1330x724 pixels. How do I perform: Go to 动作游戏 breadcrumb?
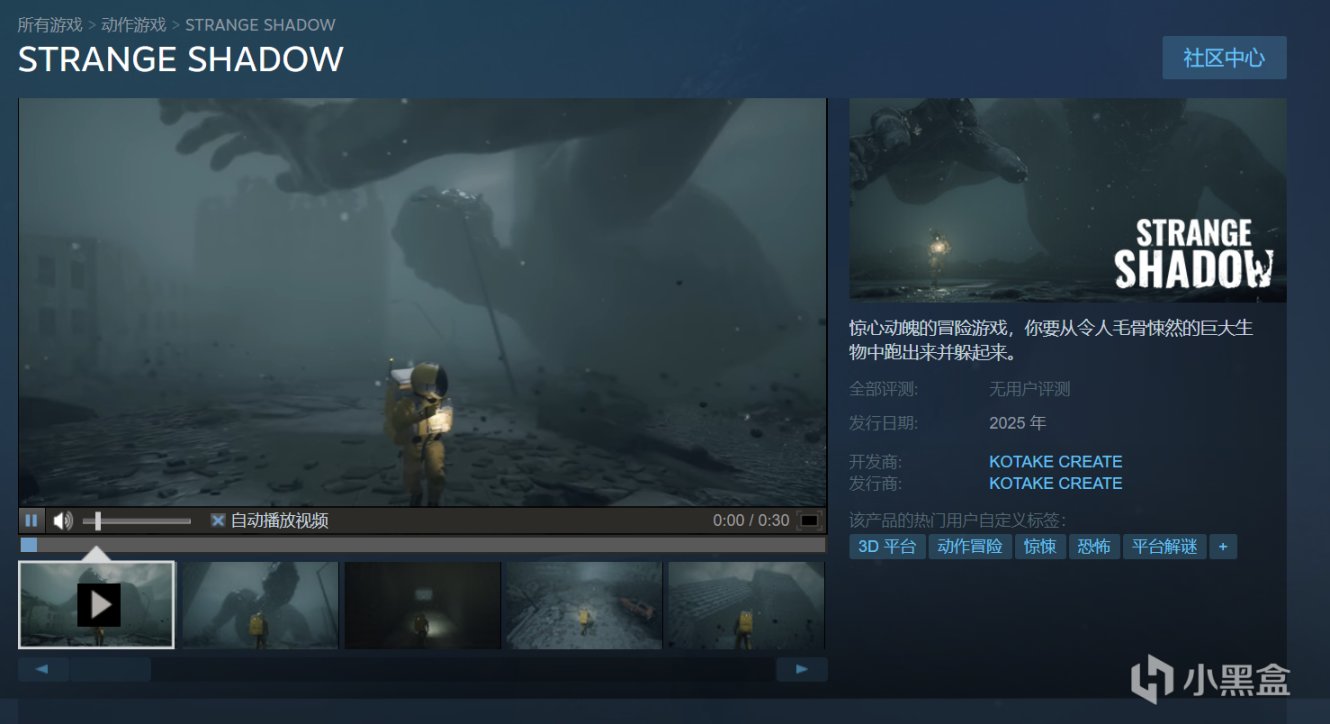(134, 24)
